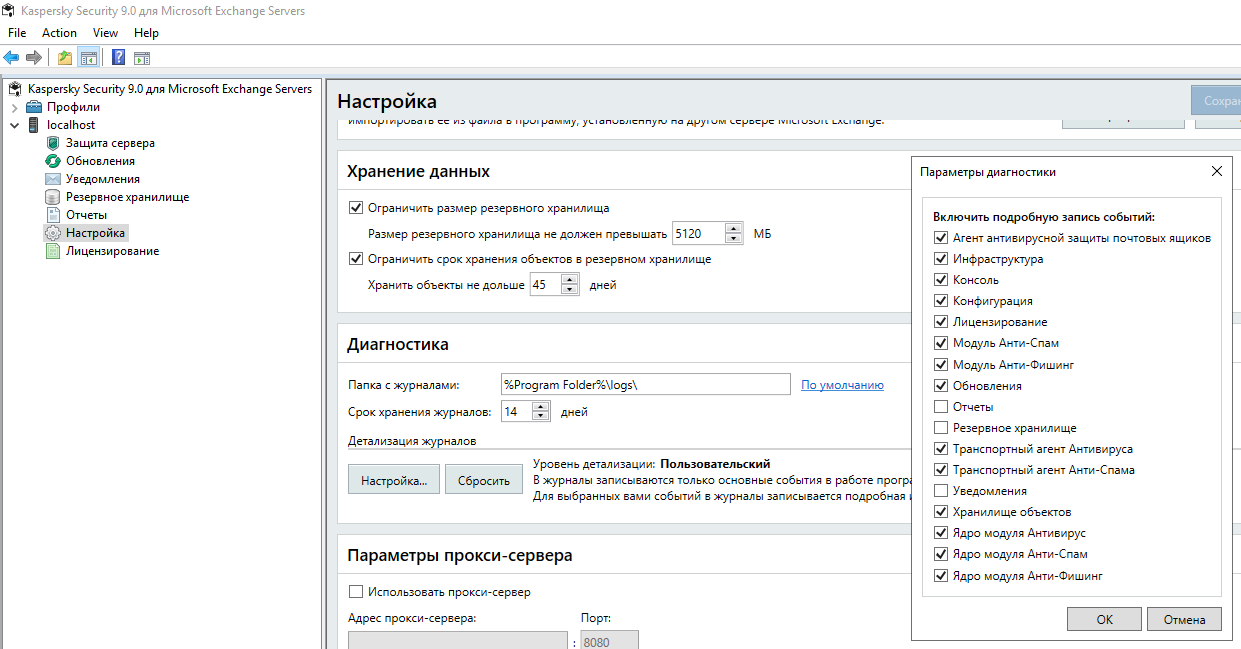Expand the Профили tree node chevron
1241x649 pixels.
14,107
